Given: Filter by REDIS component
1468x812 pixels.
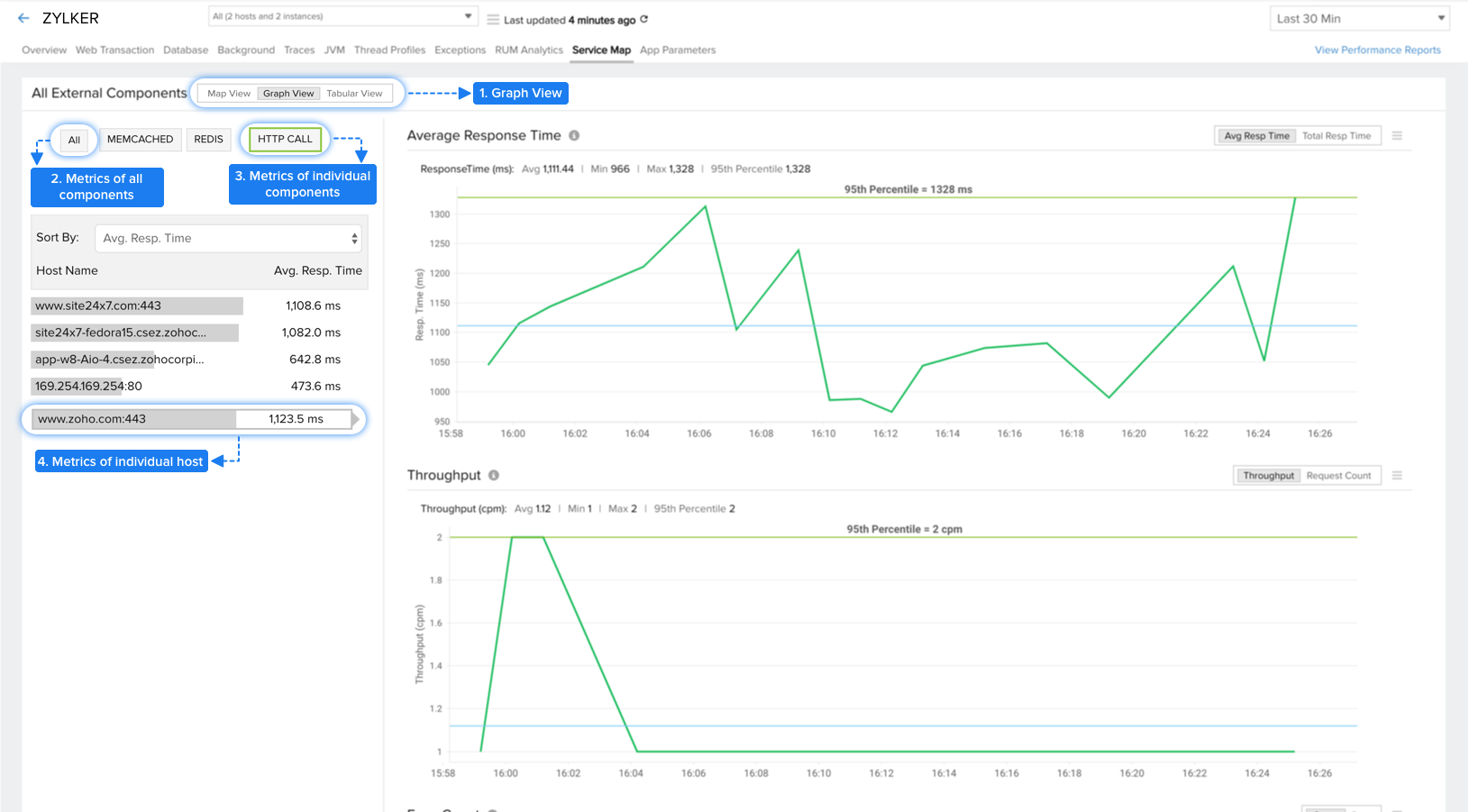Looking at the screenshot, I should click(208, 139).
